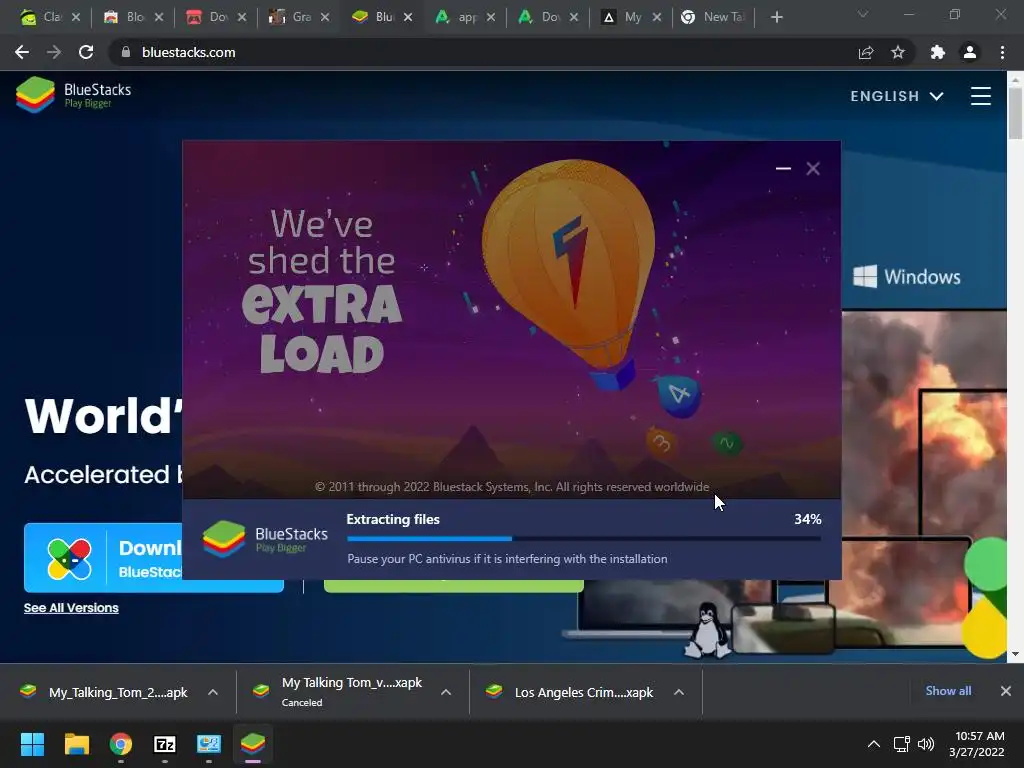1024x768 pixels.
Task: Open the Chrome three-dot menu
Action: 1002,52
